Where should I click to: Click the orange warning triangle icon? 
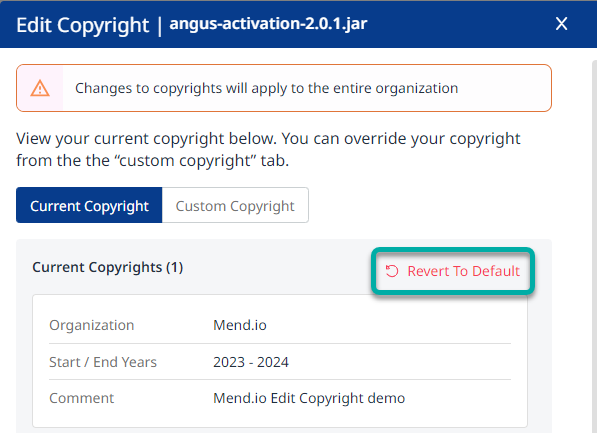(40, 88)
